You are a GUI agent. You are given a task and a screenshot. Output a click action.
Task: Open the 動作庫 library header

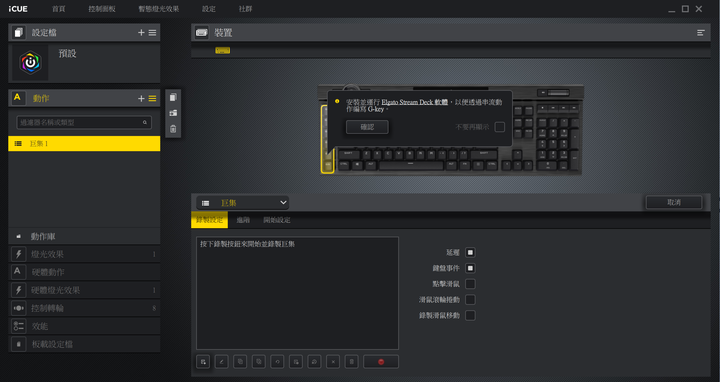tap(84, 236)
